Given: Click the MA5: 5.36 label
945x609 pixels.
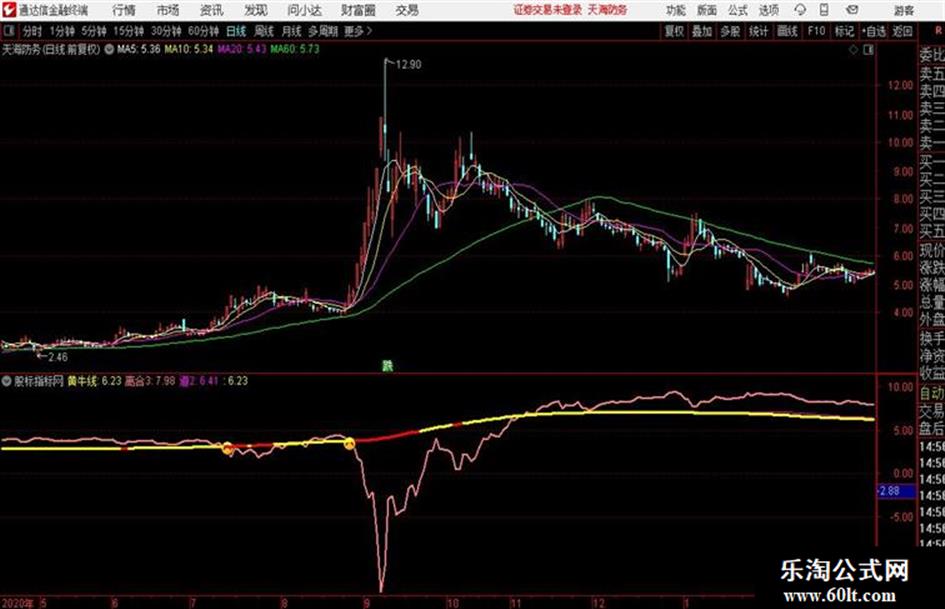Looking at the screenshot, I should [139, 49].
